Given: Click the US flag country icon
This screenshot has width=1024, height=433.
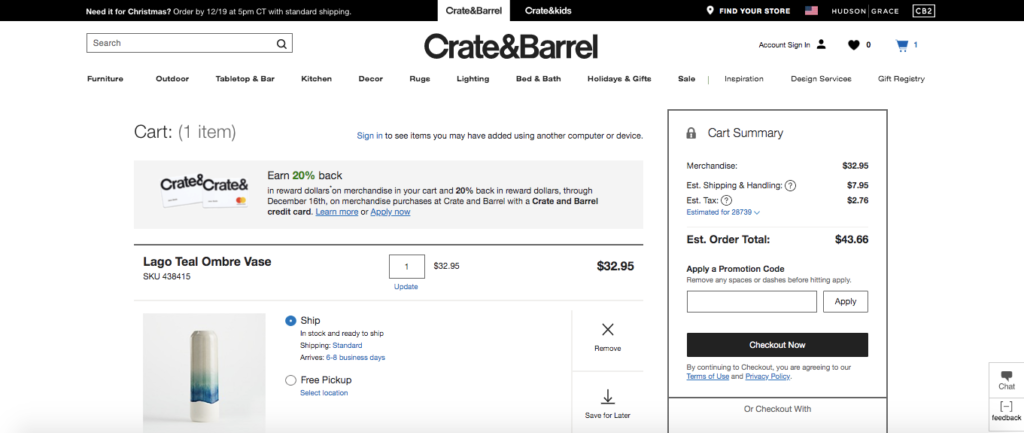Looking at the screenshot, I should pyautogui.click(x=811, y=10).
